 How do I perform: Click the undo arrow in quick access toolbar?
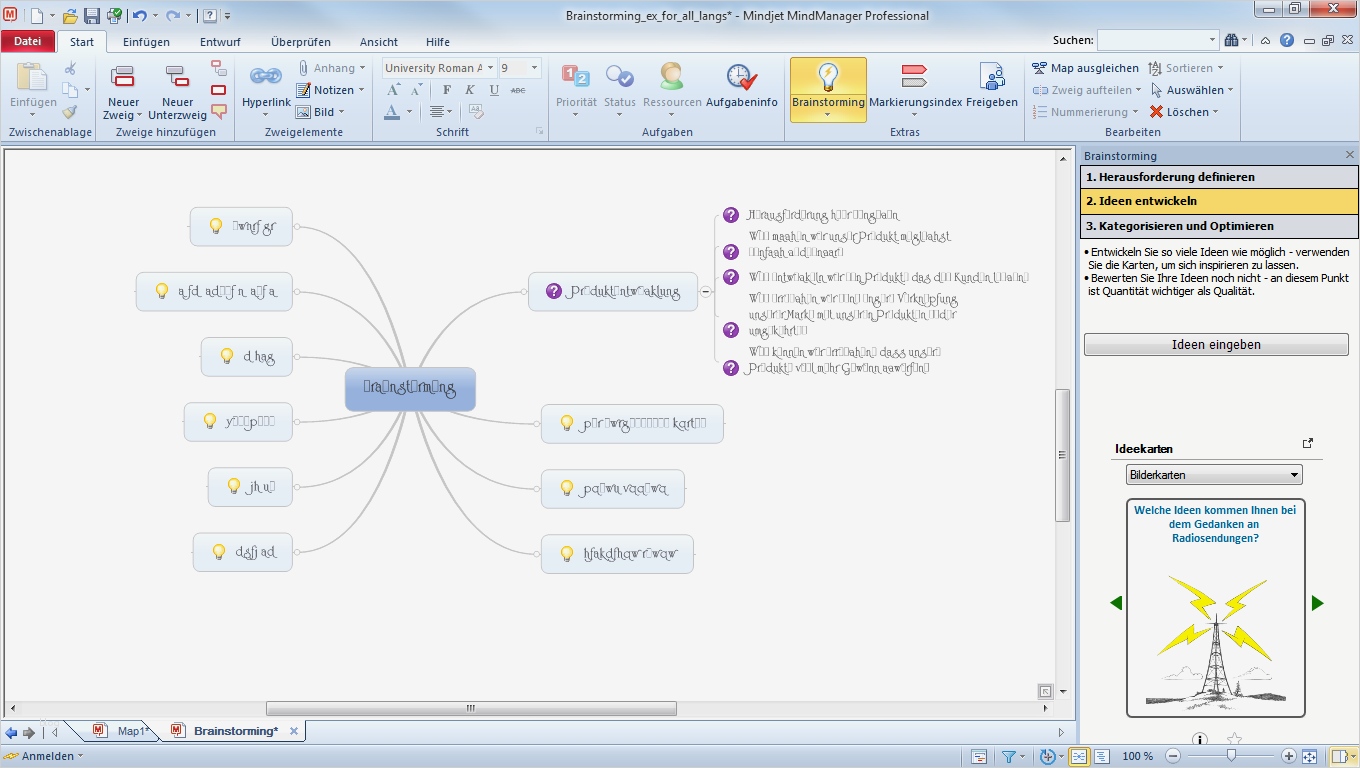click(139, 15)
